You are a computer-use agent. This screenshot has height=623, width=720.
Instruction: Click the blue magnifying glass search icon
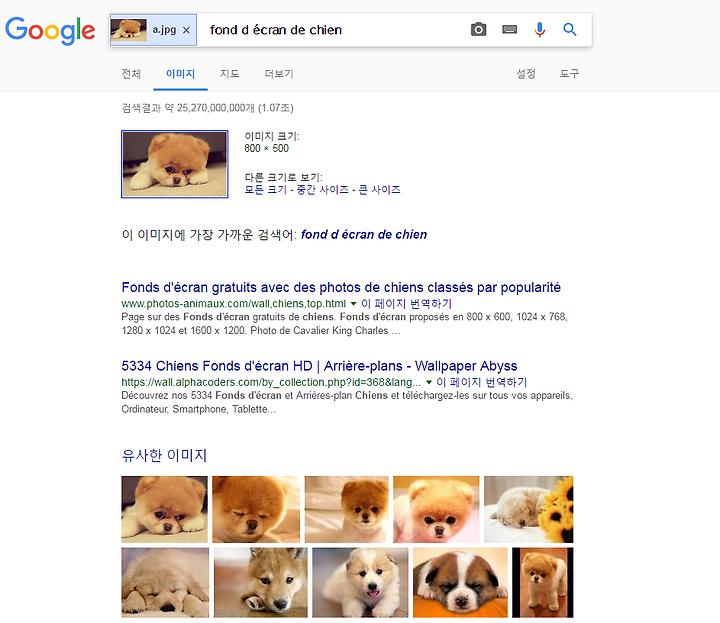[x=570, y=29]
